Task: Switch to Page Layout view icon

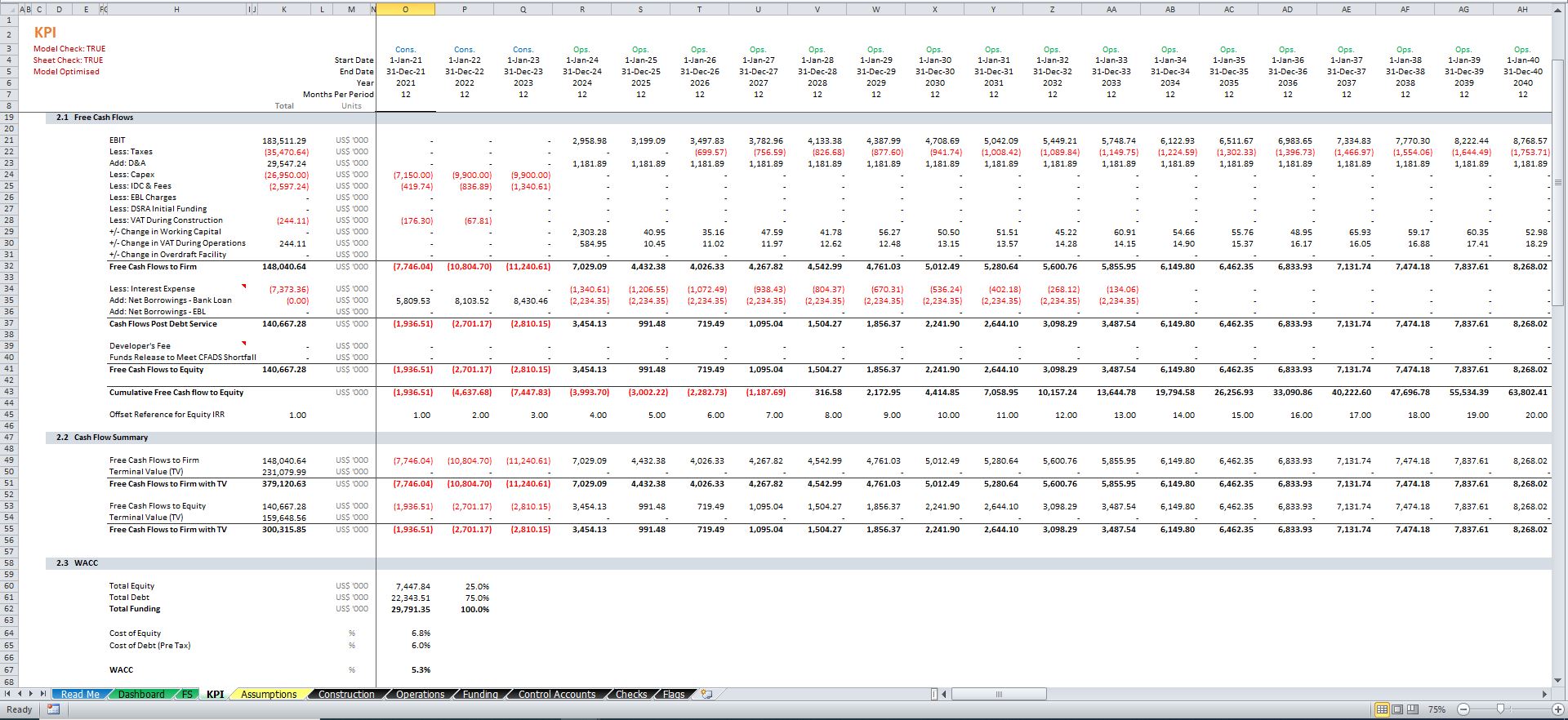Action: coord(1397,709)
